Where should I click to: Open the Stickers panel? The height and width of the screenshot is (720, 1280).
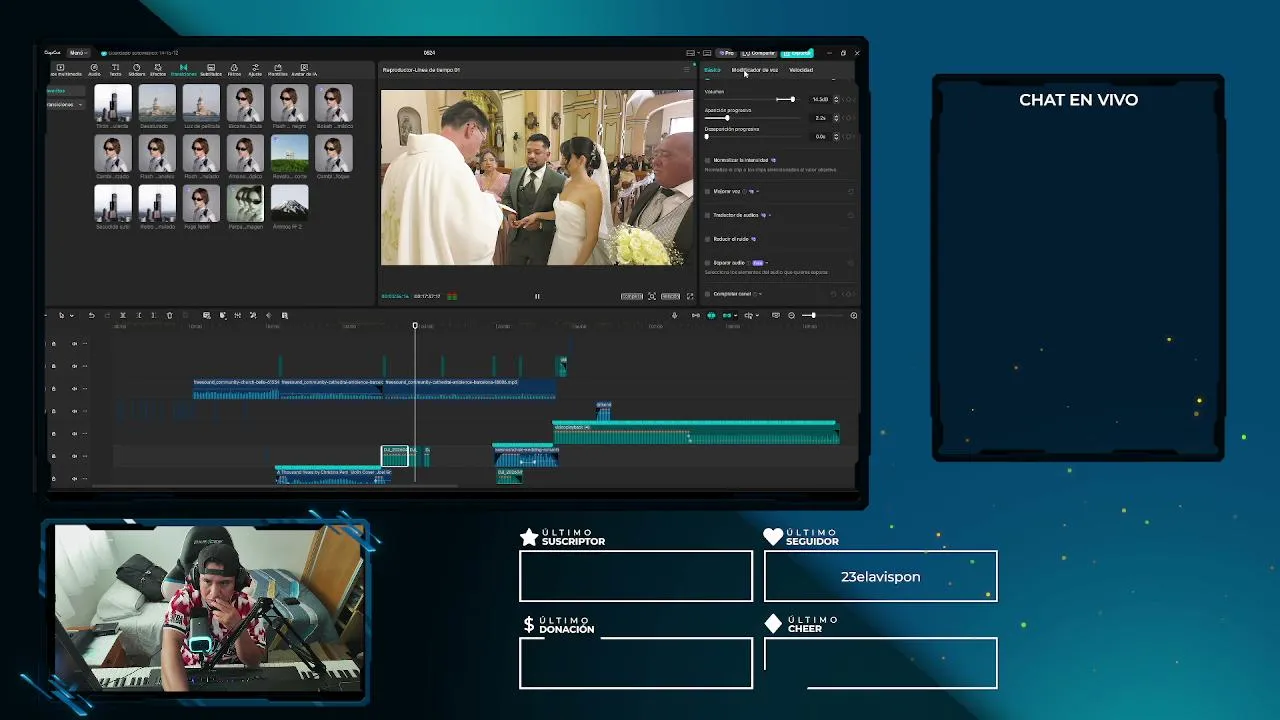pyautogui.click(x=136, y=70)
